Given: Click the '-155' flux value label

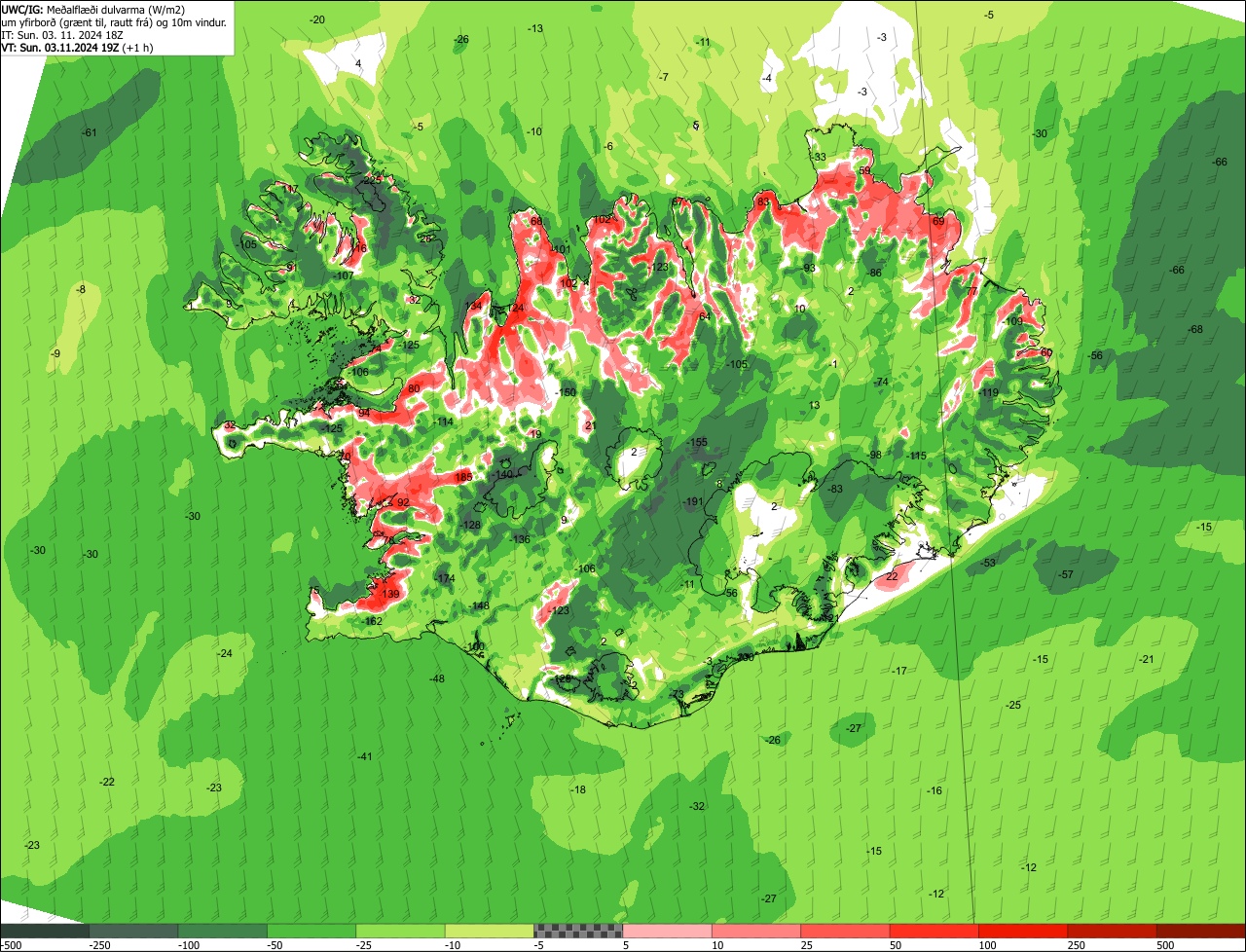Looking at the screenshot, I should click(x=697, y=443).
